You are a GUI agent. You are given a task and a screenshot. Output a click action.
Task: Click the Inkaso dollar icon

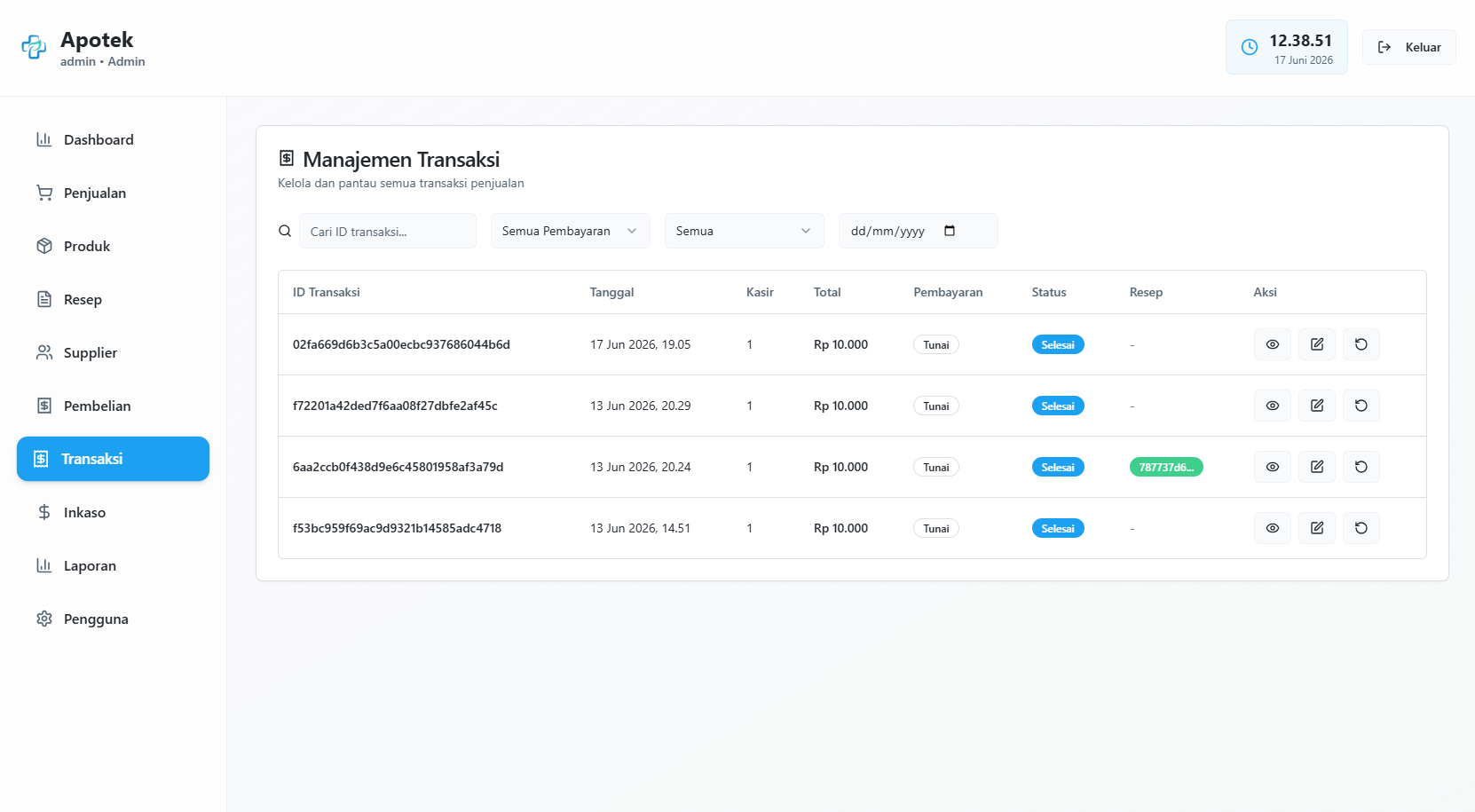click(x=44, y=512)
